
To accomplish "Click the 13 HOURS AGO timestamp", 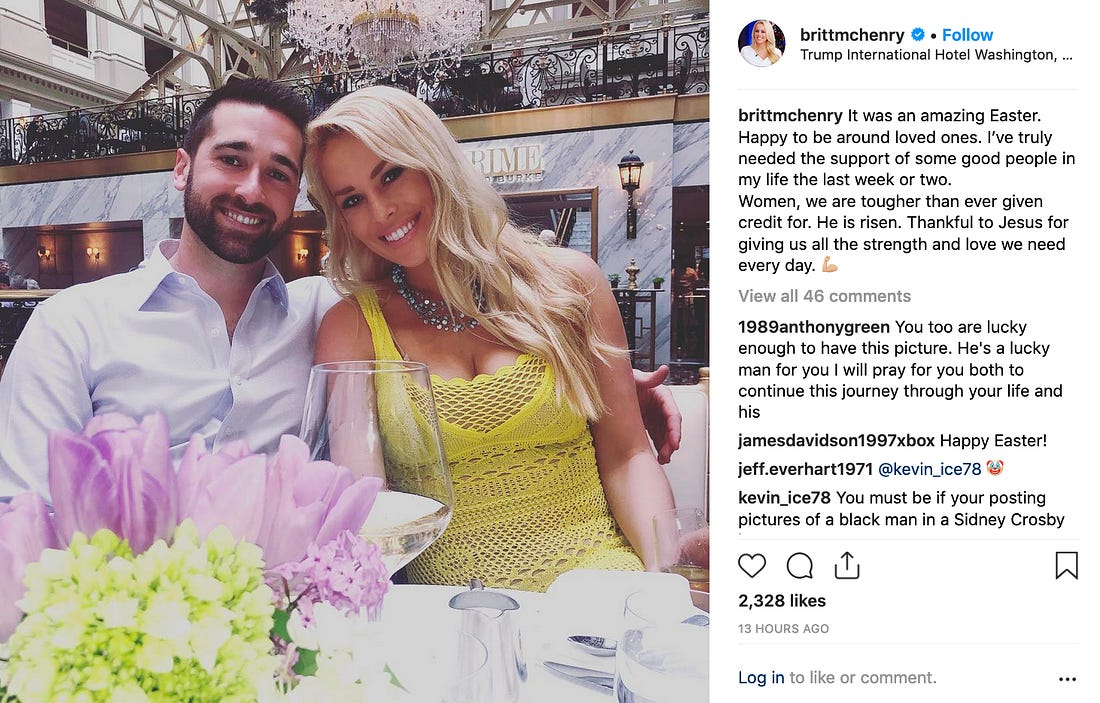I will [x=784, y=629].
